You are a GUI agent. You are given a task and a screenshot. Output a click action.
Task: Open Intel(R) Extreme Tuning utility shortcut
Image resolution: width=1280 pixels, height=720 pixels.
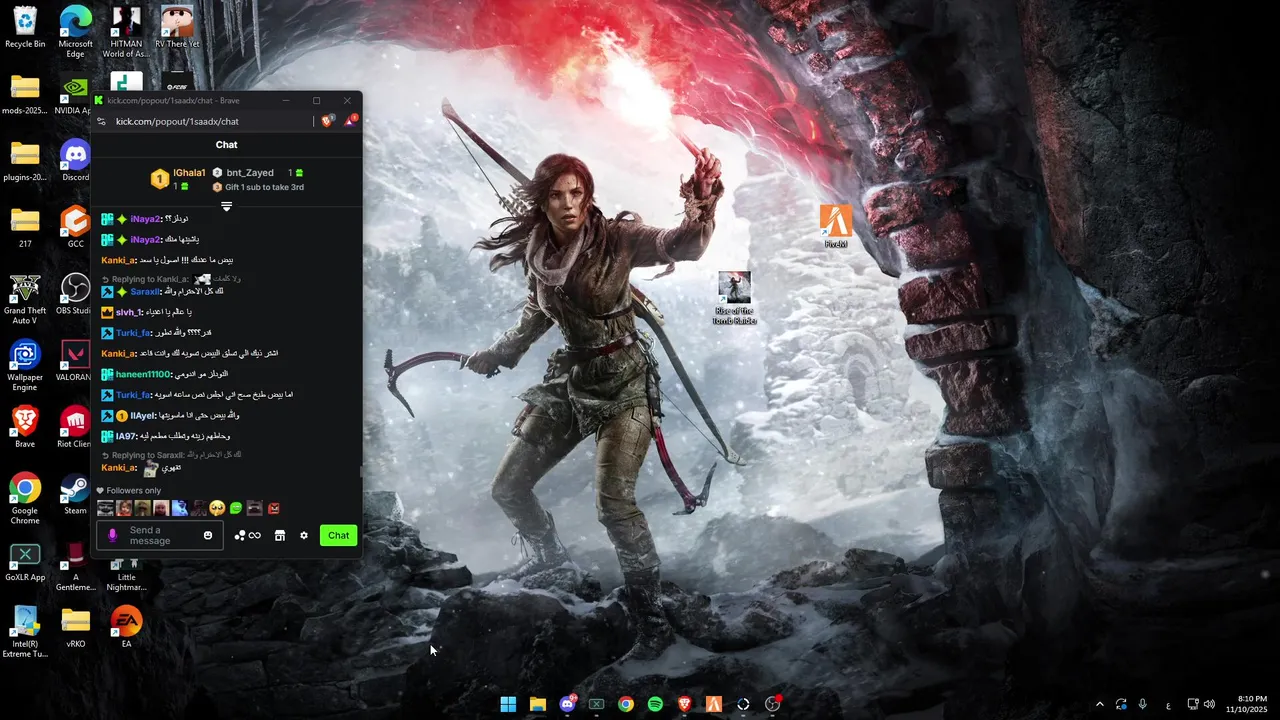(25, 633)
